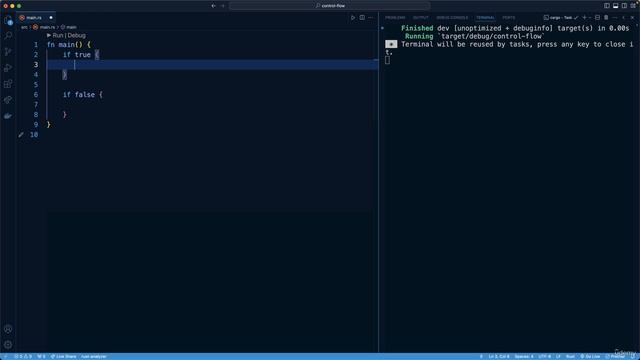Screen dimensions: 640x360
Task: Open the Run and Debug view
Action: (8, 68)
